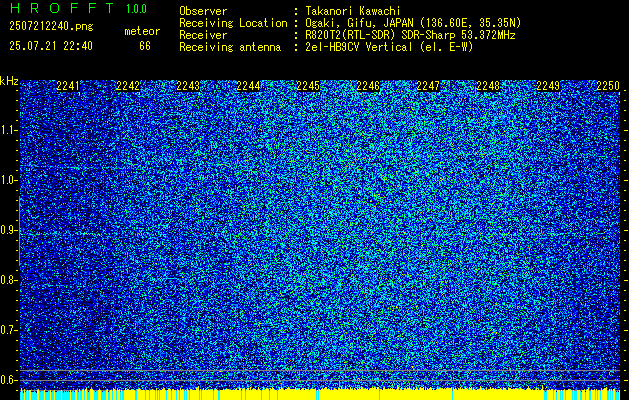The height and width of the screenshot is (400, 629).
Task: Click the kHz axis unit label
Action: (9, 81)
